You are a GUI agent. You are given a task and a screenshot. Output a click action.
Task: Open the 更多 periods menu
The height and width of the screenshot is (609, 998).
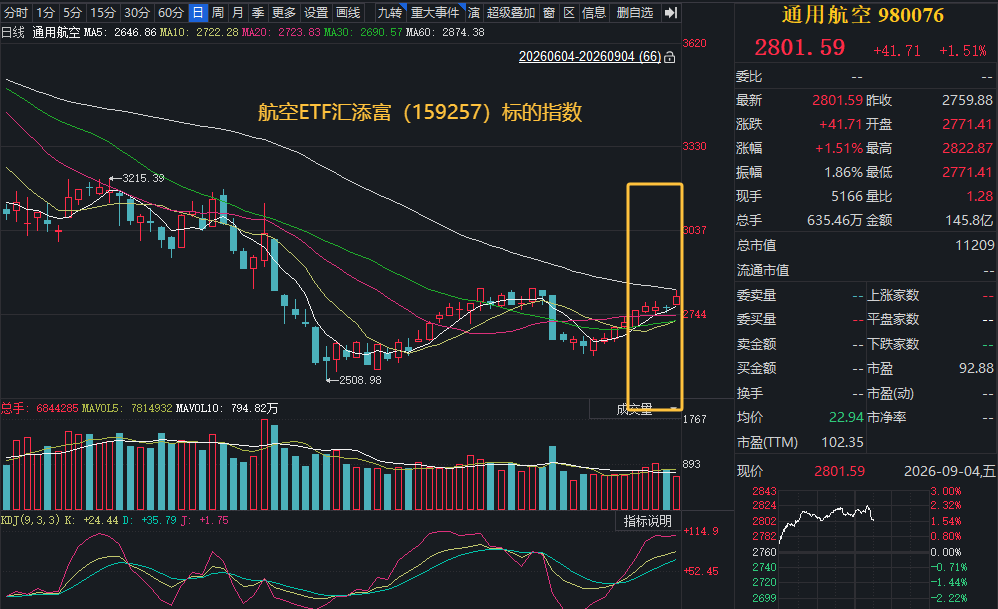(283, 13)
